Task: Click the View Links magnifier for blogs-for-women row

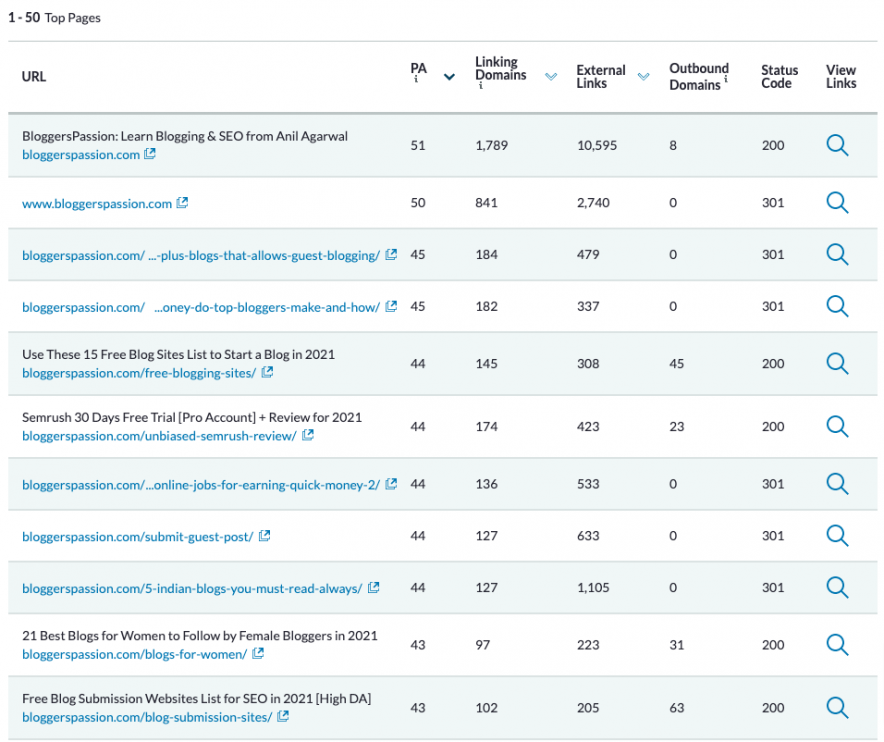Action: [837, 645]
